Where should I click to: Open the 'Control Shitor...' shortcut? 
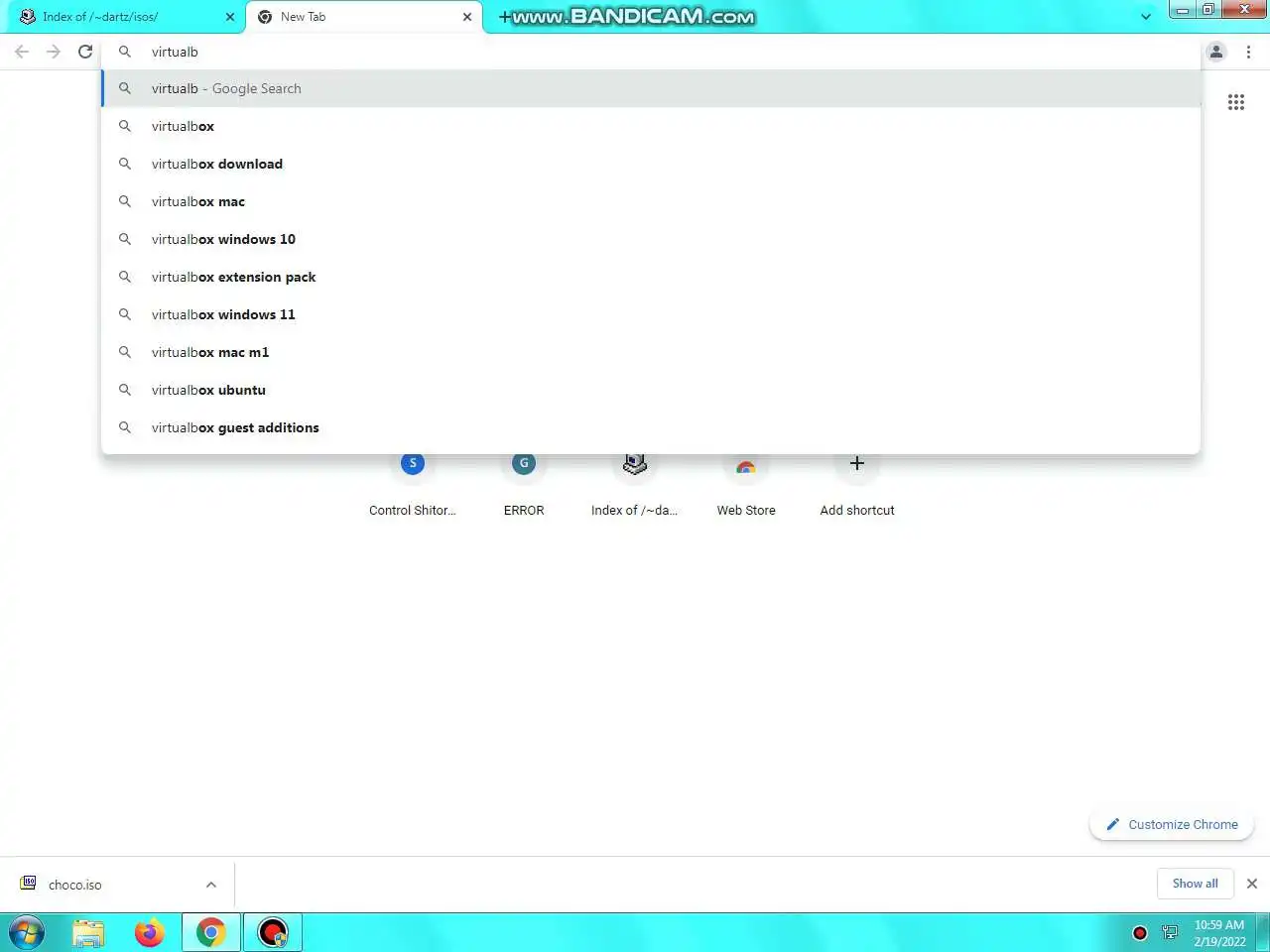(x=413, y=486)
